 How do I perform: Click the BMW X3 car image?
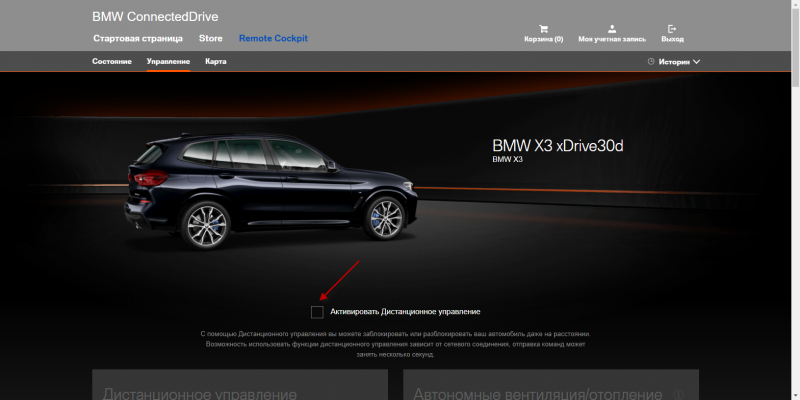click(x=271, y=191)
